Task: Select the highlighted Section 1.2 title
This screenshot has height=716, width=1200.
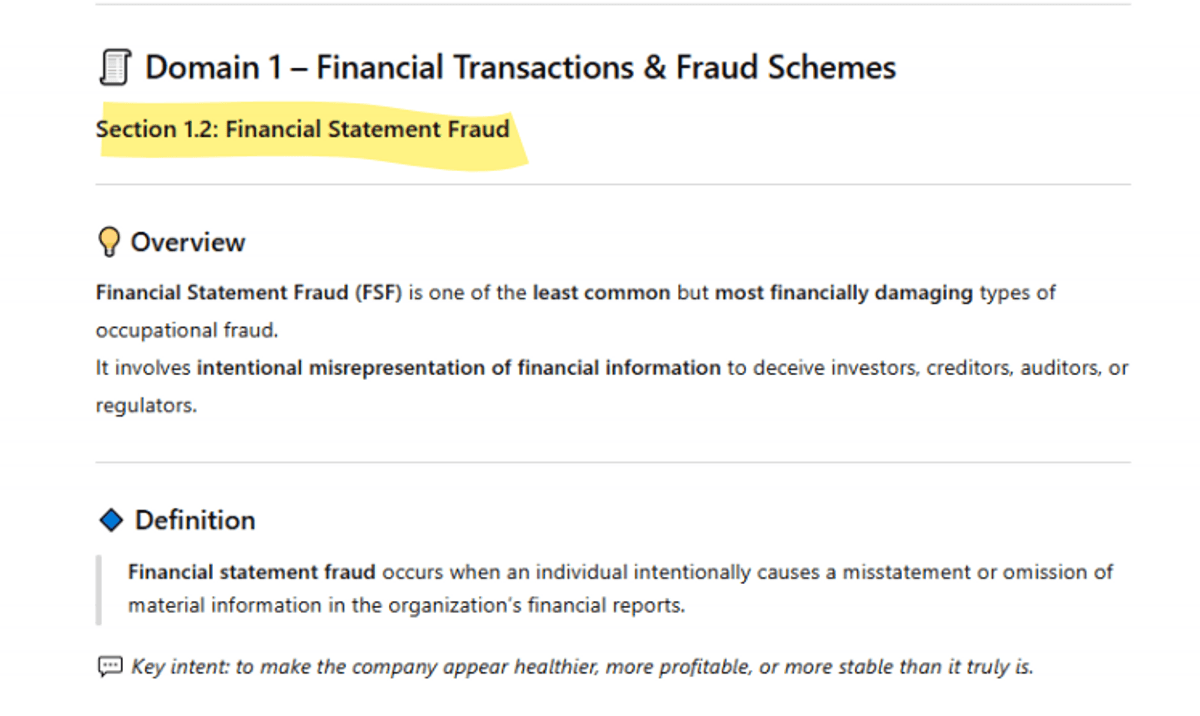Action: [302, 129]
